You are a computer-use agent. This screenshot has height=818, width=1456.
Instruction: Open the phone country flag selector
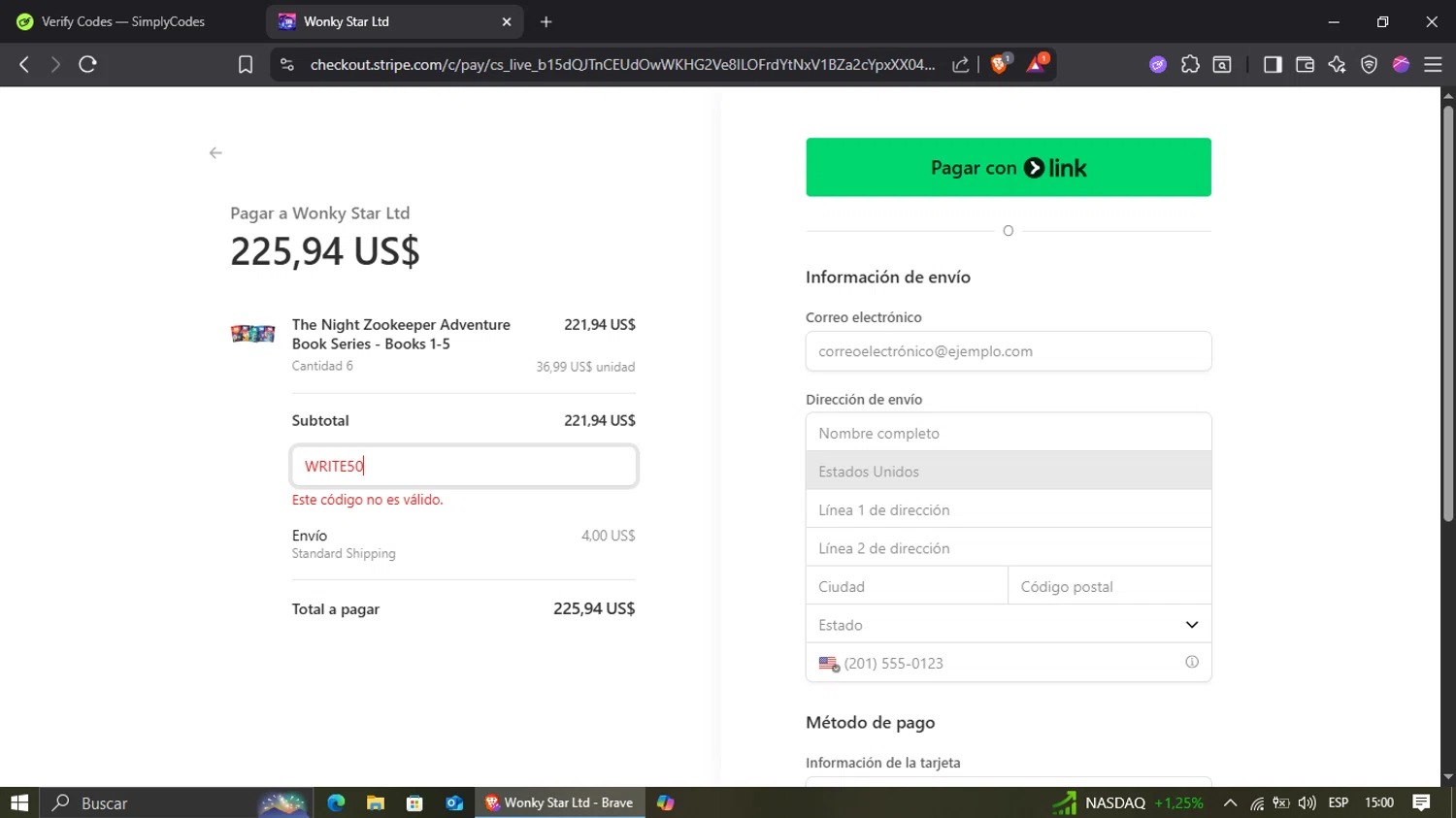[x=829, y=664]
